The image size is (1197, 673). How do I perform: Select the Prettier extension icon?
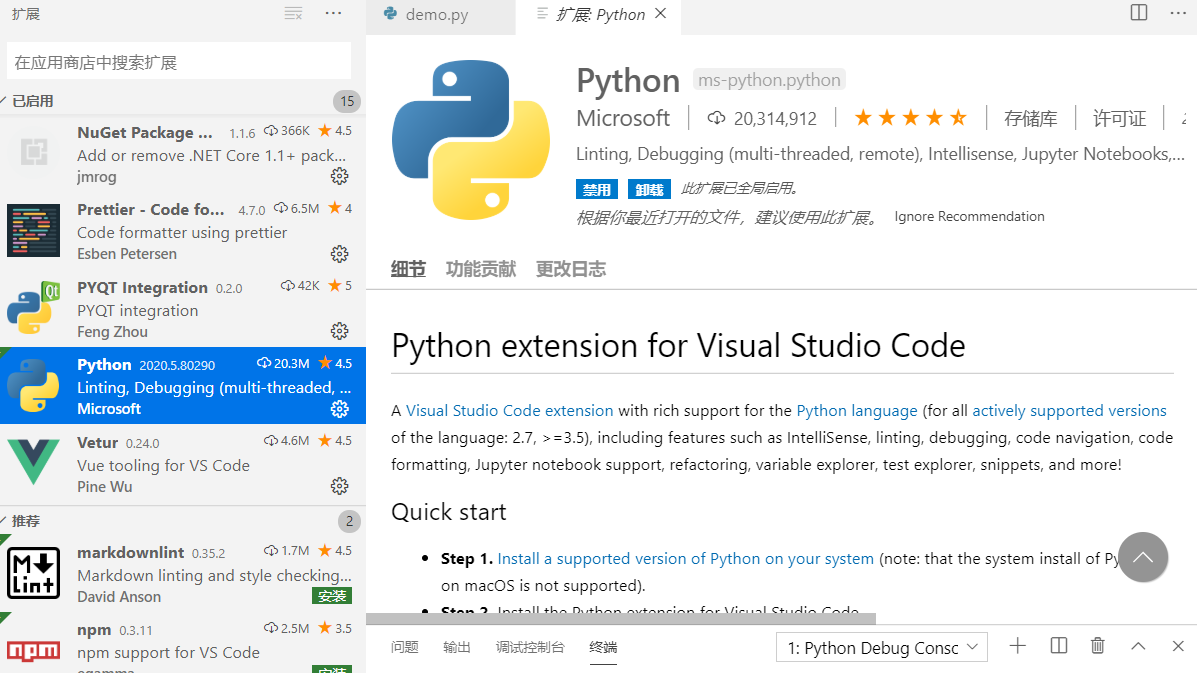34,230
